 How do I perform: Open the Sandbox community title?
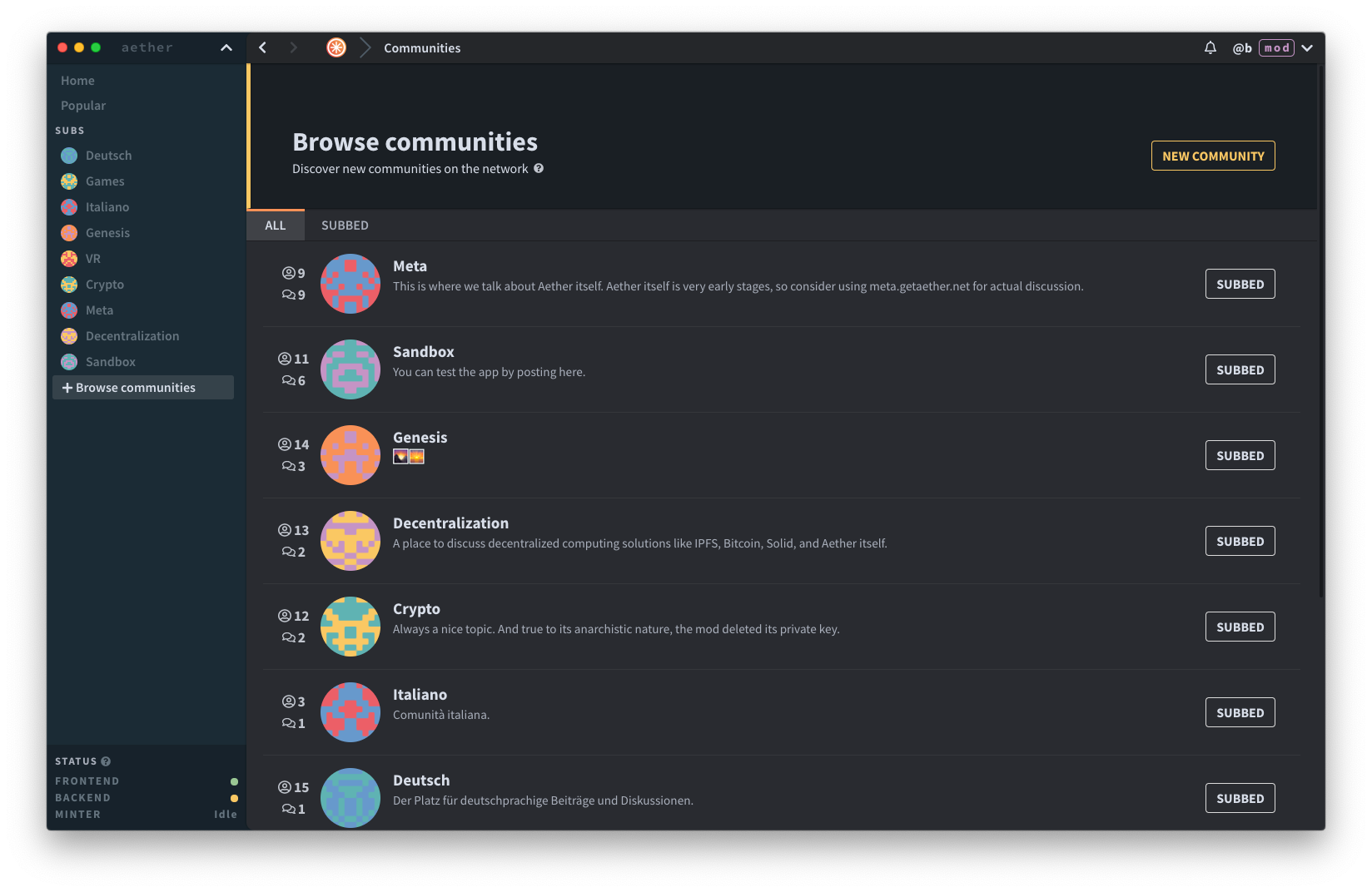[x=424, y=352]
